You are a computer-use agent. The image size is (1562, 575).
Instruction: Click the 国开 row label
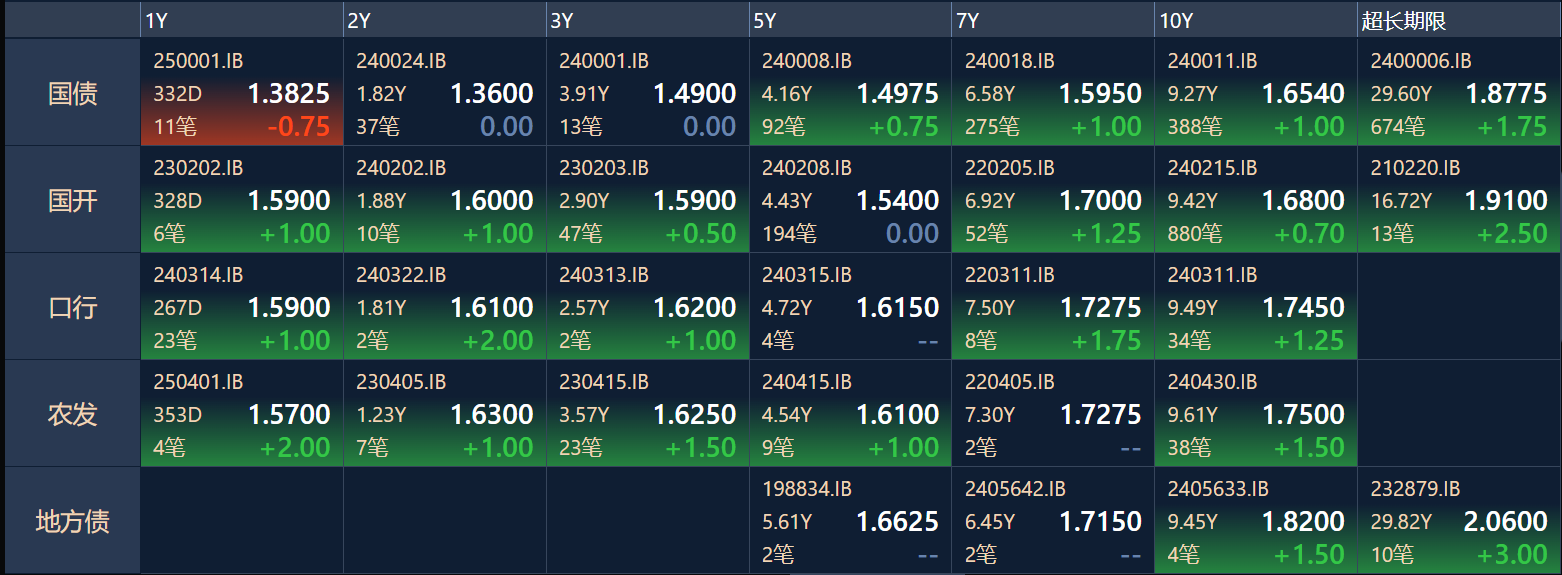point(72,200)
